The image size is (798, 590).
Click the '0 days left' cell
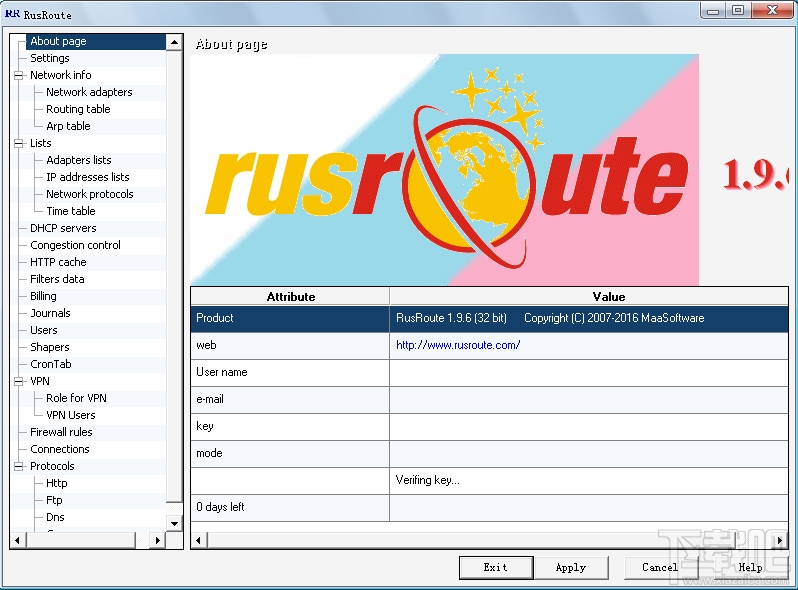point(290,508)
